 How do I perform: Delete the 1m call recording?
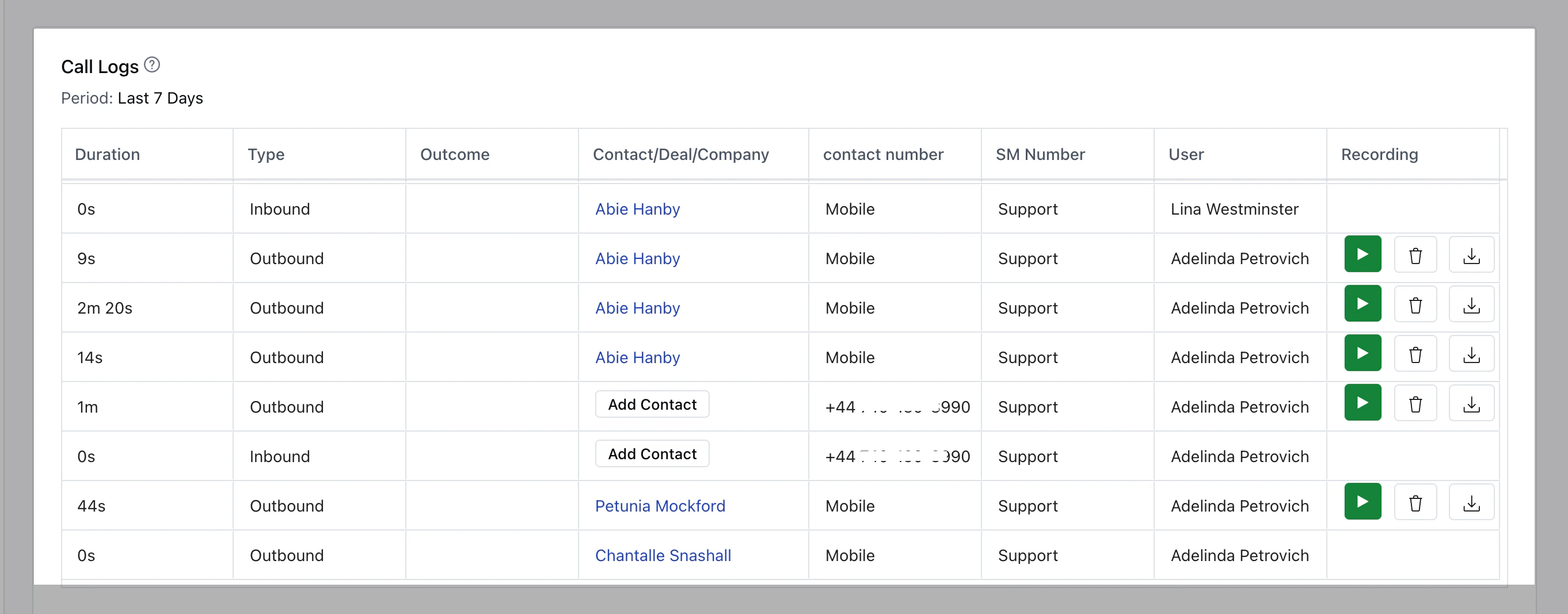1415,403
